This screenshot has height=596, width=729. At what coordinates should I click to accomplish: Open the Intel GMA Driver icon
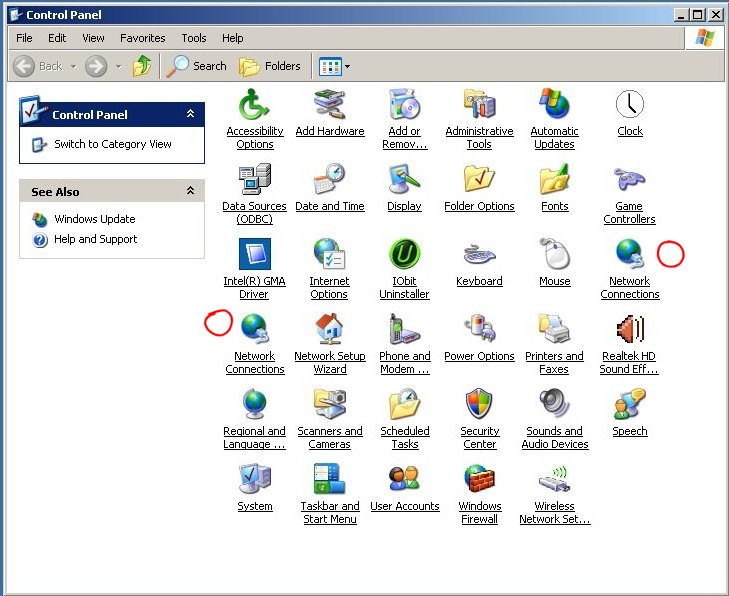point(254,255)
